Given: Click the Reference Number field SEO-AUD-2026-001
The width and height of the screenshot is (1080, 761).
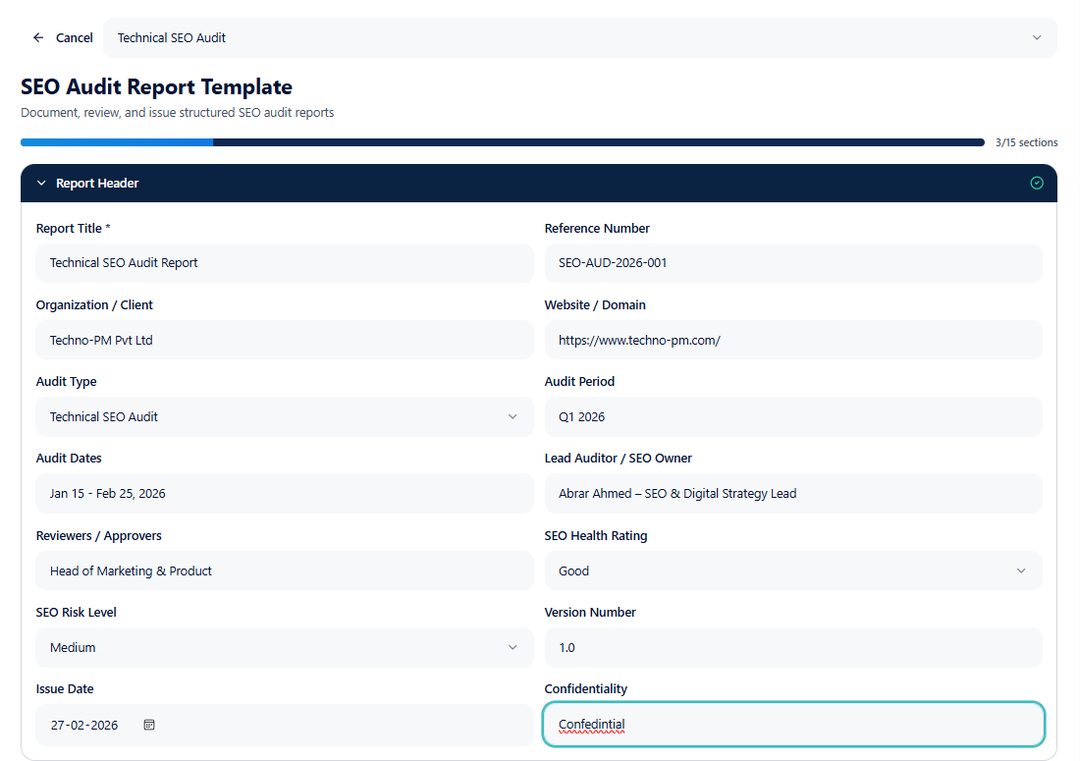Looking at the screenshot, I should (x=793, y=263).
